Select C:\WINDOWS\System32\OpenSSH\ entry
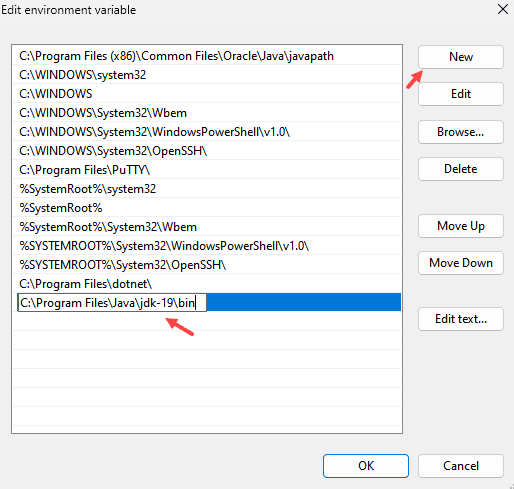The width and height of the screenshot is (514, 489). click(x=207, y=151)
